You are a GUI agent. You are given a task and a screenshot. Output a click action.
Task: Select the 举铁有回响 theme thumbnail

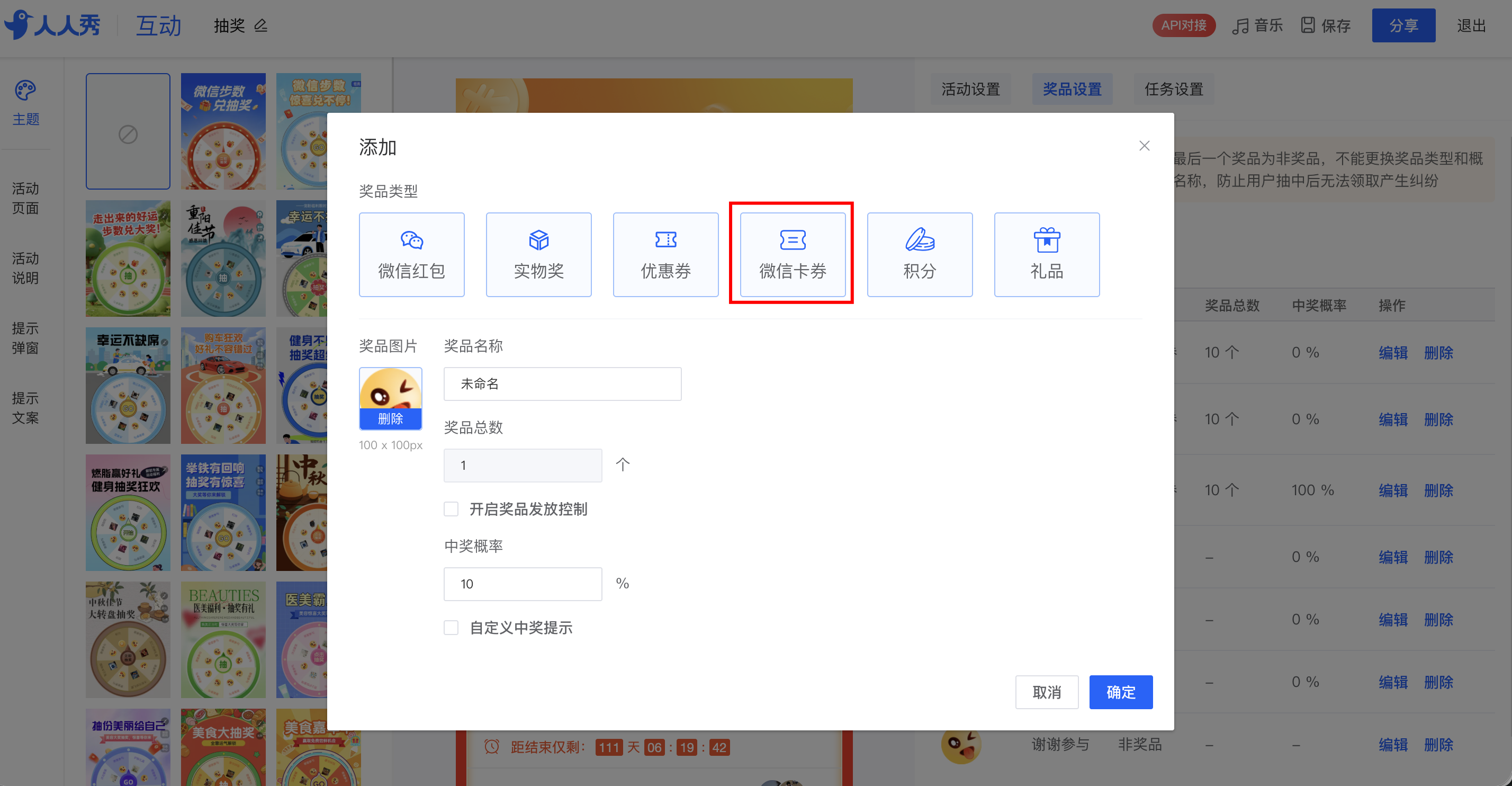click(223, 513)
